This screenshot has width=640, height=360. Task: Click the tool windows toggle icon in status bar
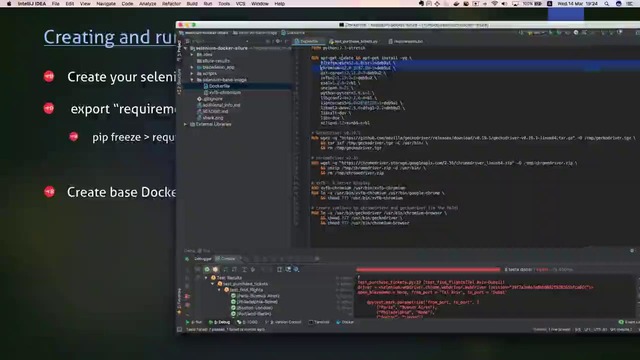(x=180, y=329)
